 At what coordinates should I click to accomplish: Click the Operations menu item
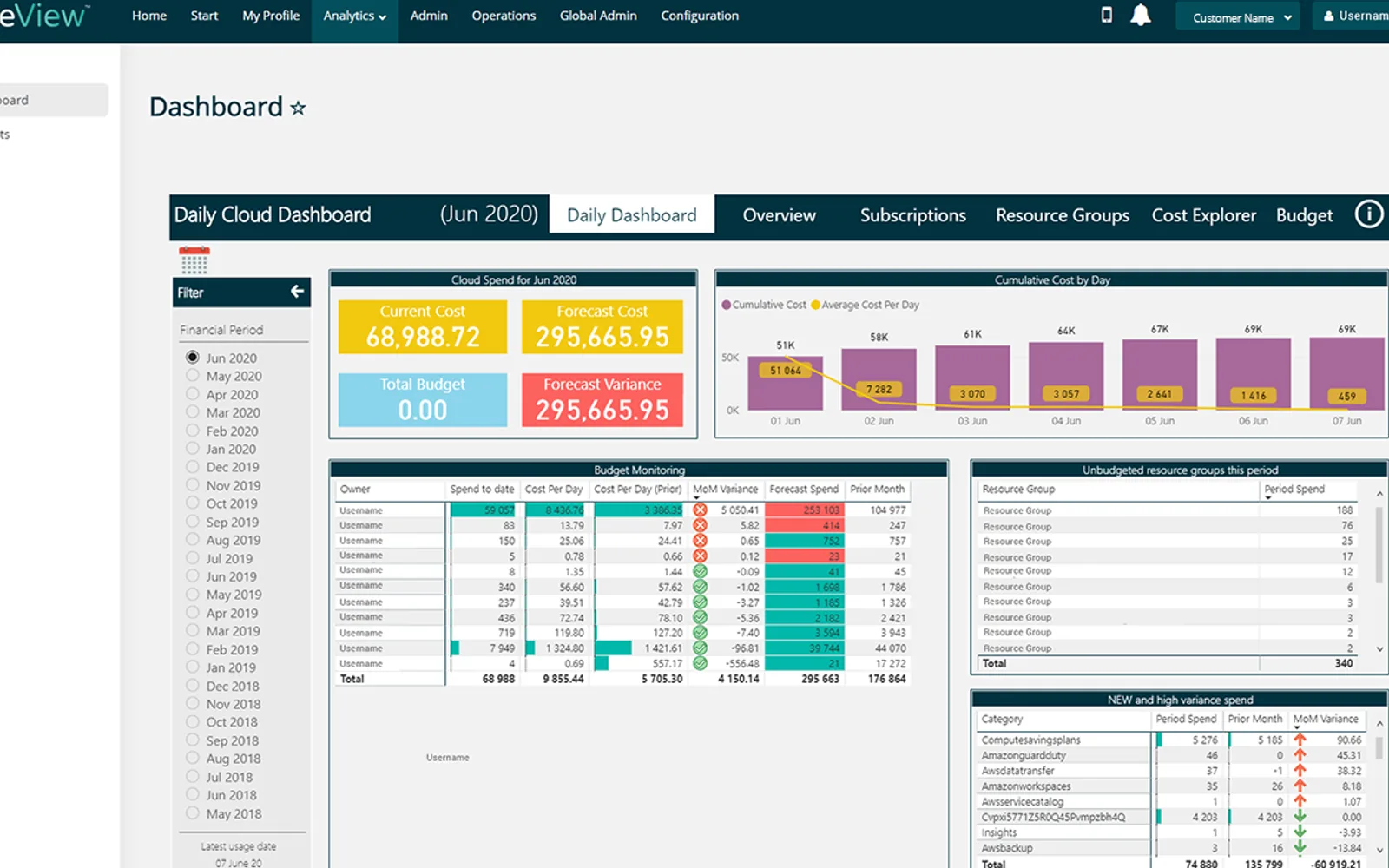click(504, 16)
